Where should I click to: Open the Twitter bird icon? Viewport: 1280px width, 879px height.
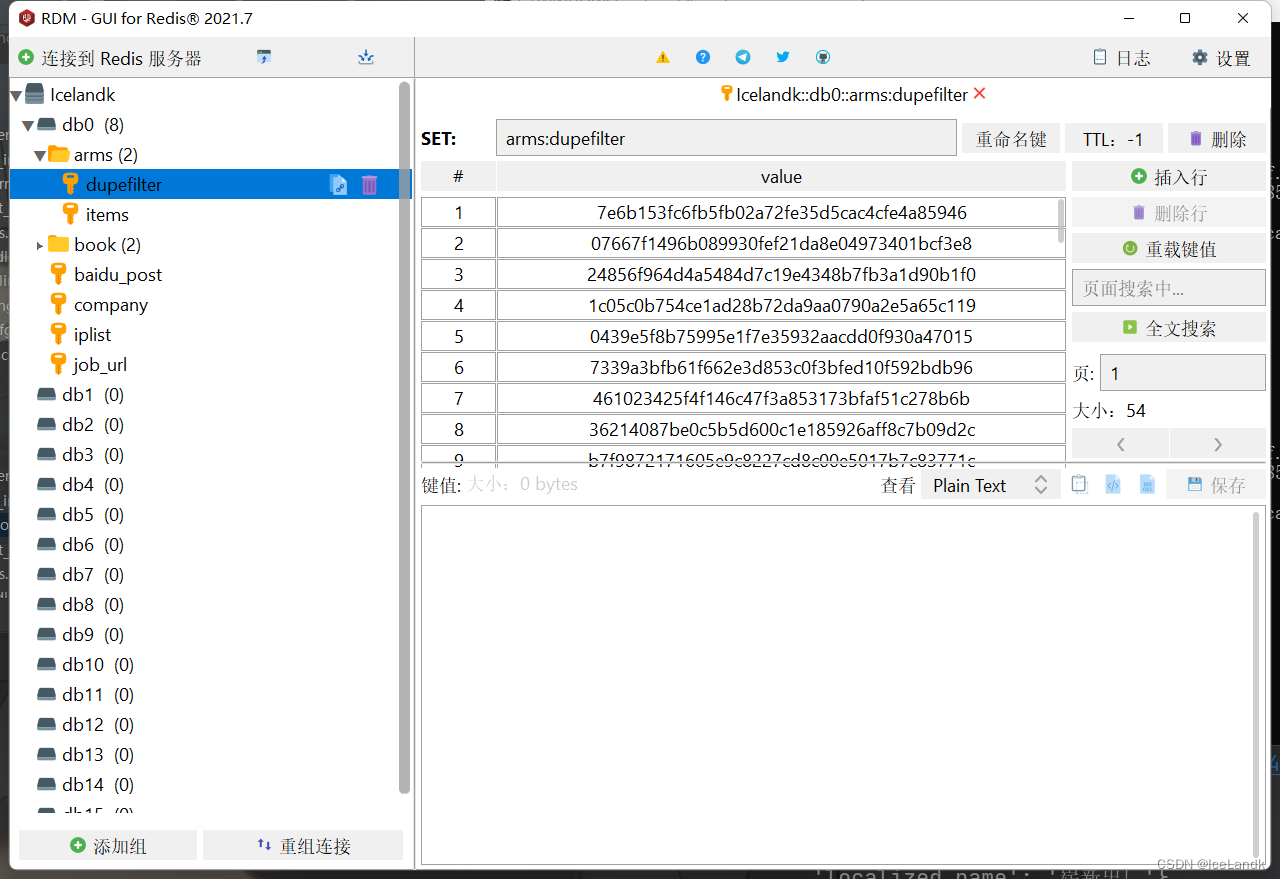783,58
